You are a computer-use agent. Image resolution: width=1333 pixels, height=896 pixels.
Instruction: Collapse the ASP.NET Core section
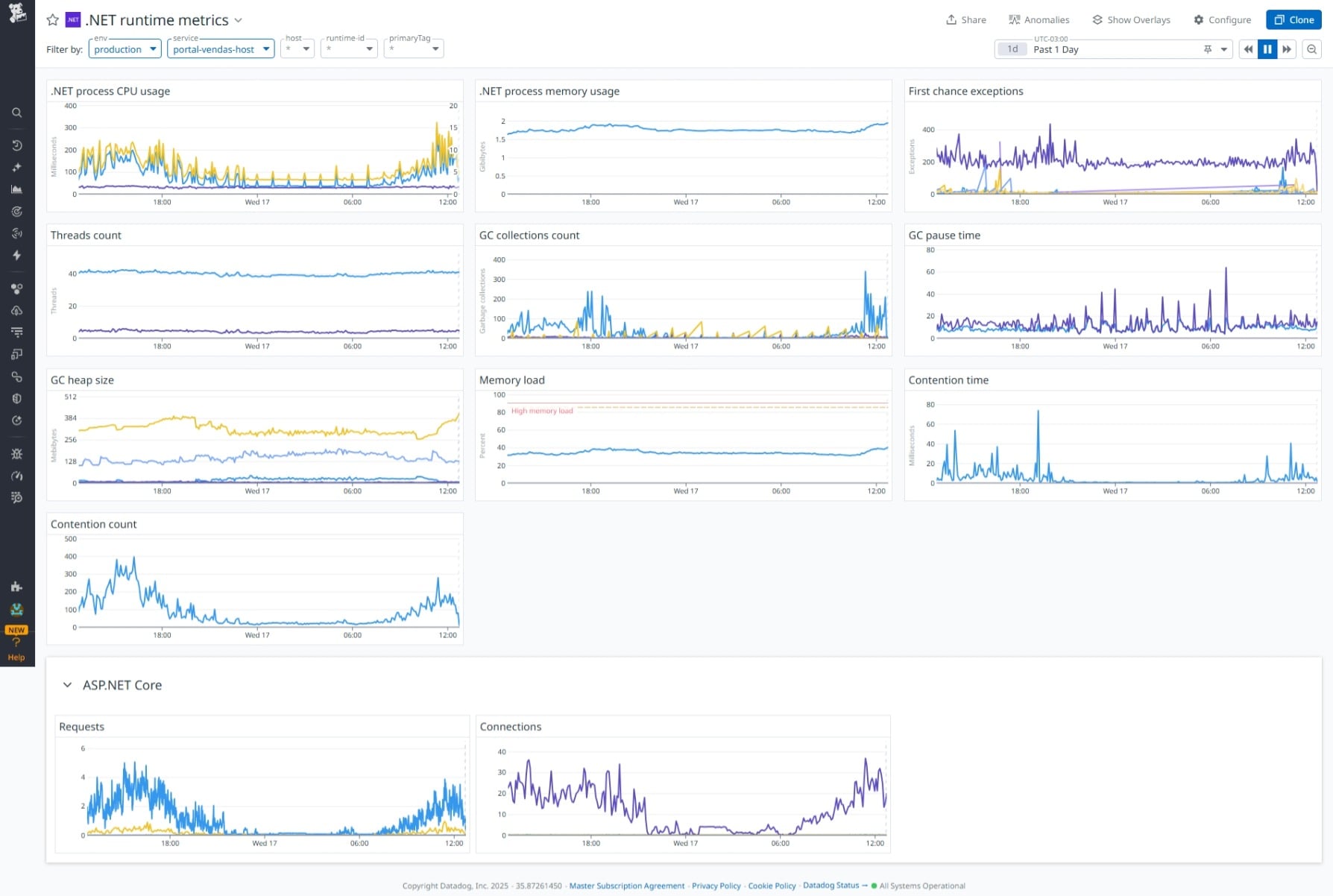pyautogui.click(x=67, y=685)
